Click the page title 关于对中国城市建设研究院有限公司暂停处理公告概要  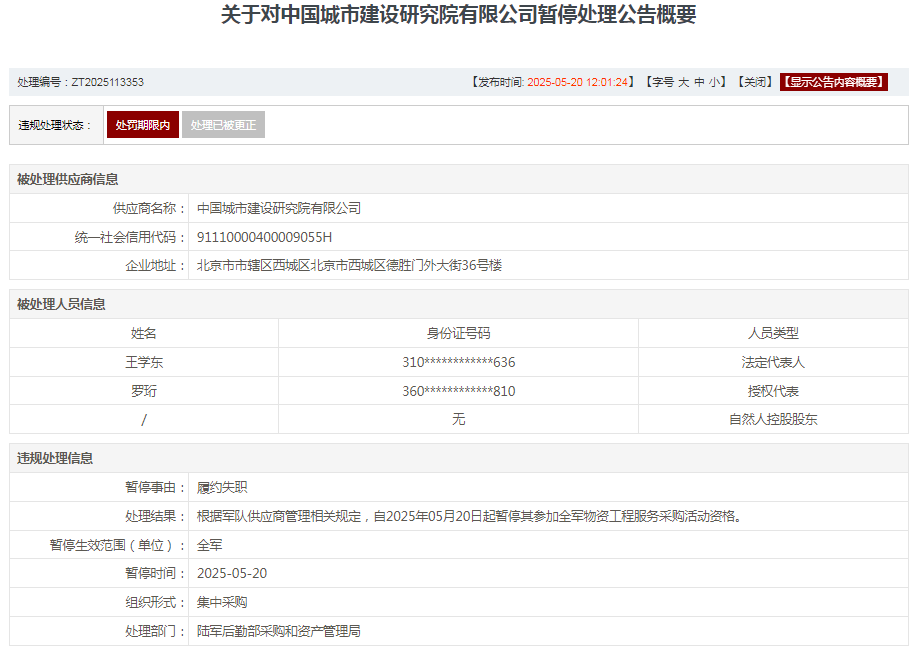pos(458,15)
